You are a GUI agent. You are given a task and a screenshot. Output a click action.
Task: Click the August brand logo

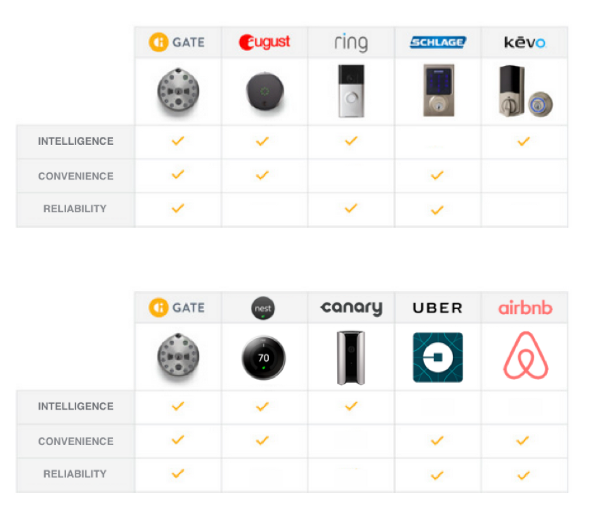coord(262,42)
